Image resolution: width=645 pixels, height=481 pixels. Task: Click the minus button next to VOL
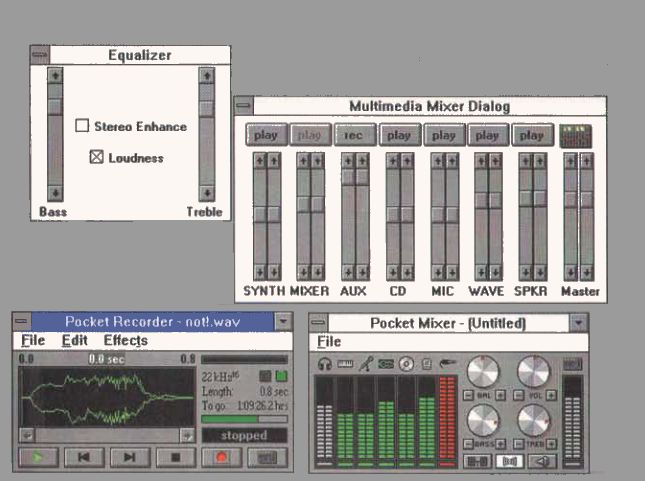[x=519, y=395]
